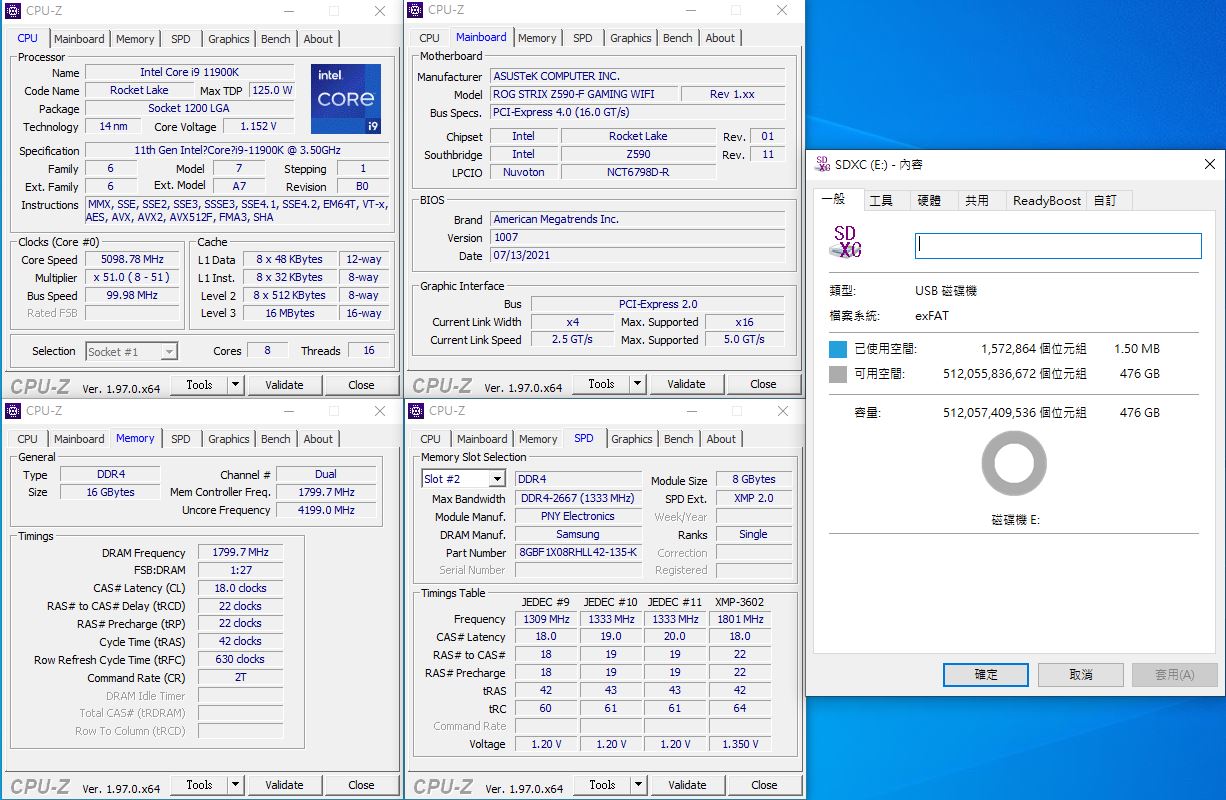This screenshot has height=800, width=1226.
Task: Select the Uncore Frequency 4199.0 MHz value
Action: click(x=326, y=510)
